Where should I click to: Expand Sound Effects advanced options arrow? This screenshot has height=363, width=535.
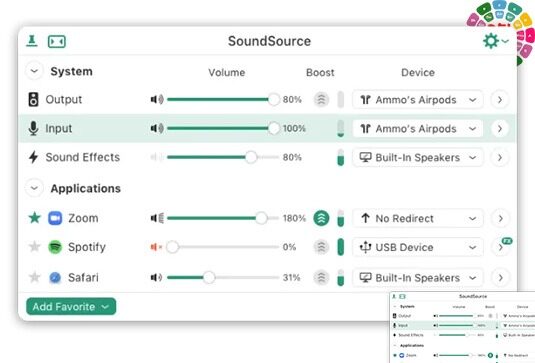click(500, 157)
